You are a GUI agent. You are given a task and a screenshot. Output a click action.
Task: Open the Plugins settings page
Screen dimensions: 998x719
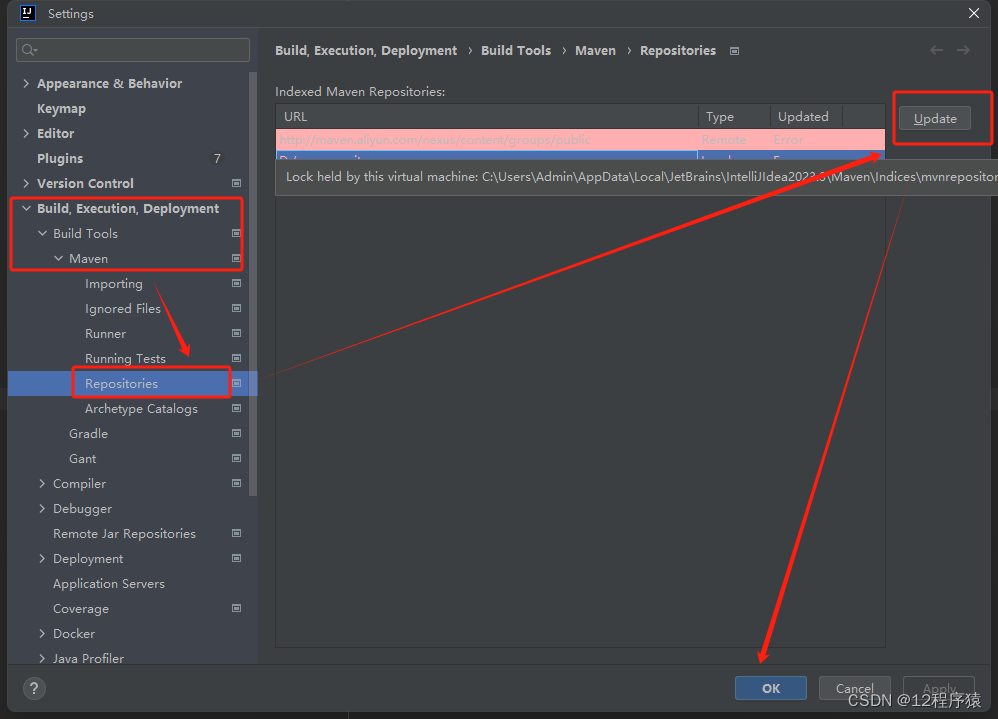(x=60, y=158)
